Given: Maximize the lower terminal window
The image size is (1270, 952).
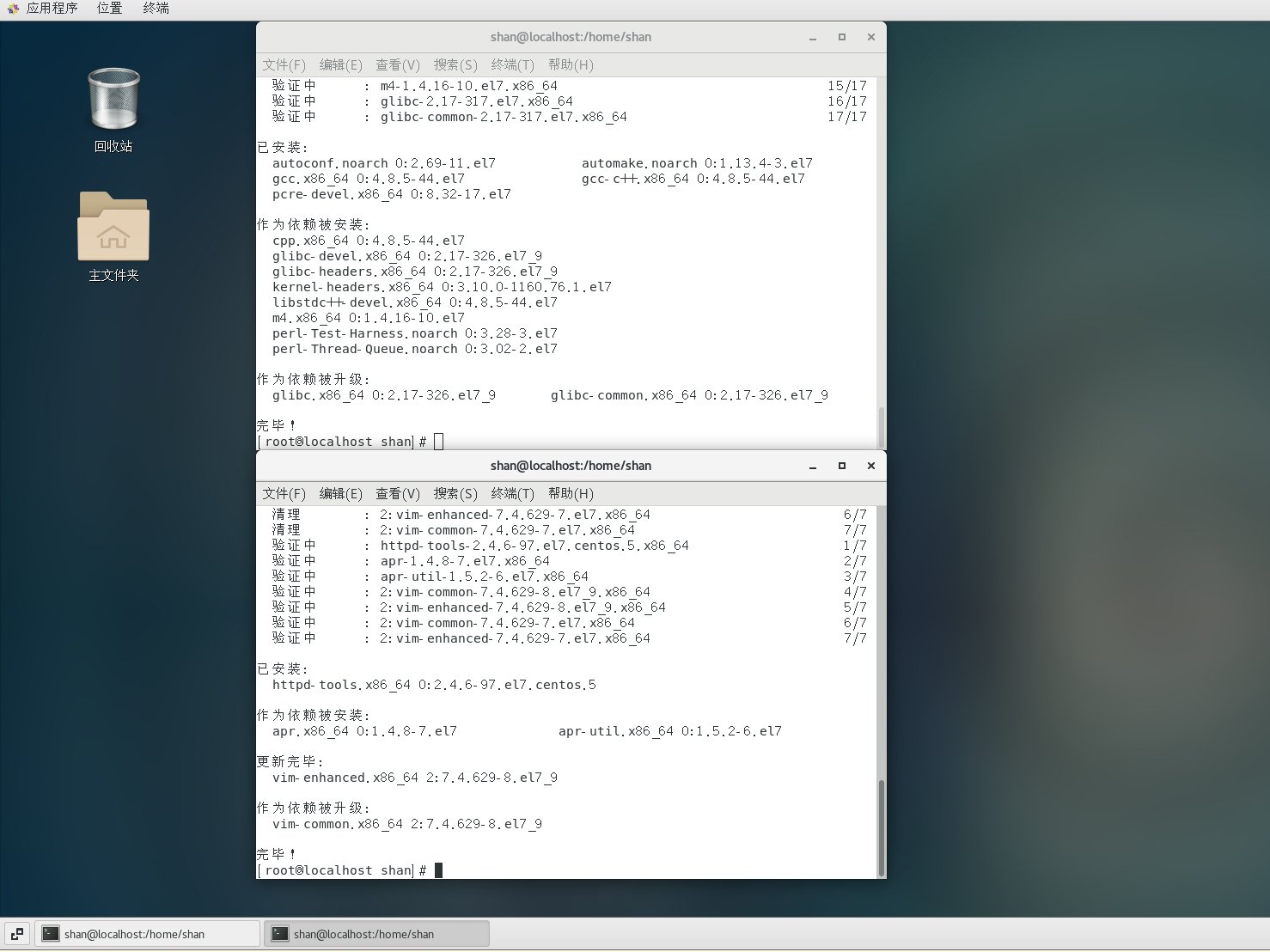Looking at the screenshot, I should pos(842,466).
